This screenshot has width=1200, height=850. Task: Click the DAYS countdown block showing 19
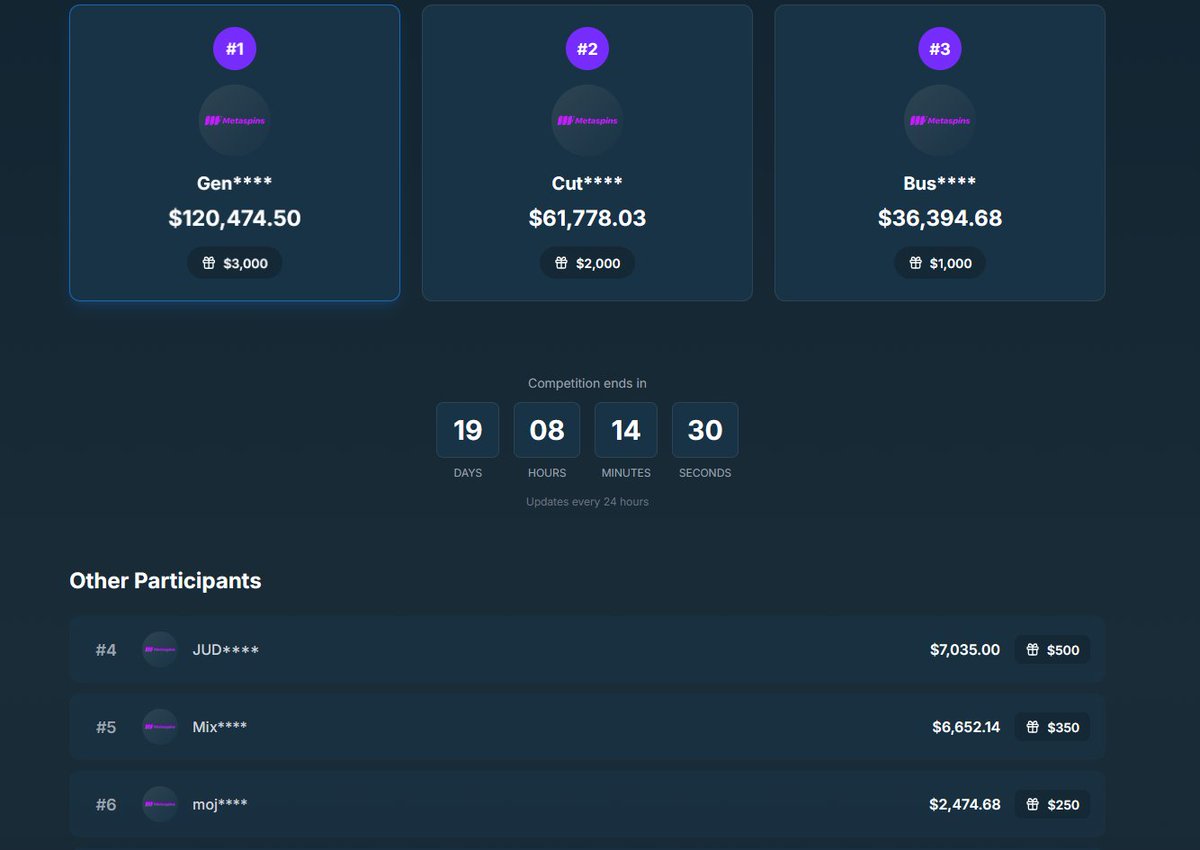click(467, 430)
